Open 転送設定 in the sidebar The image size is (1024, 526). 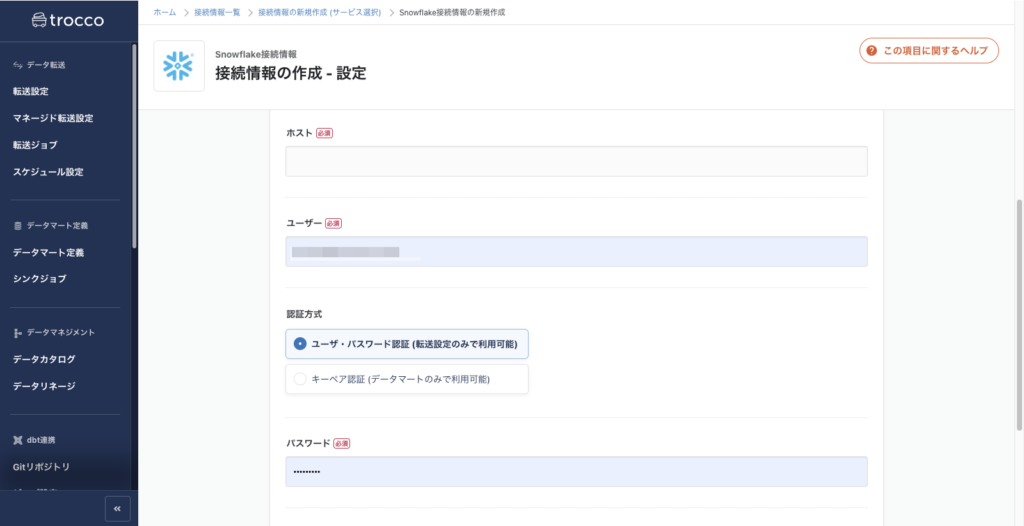[31, 91]
